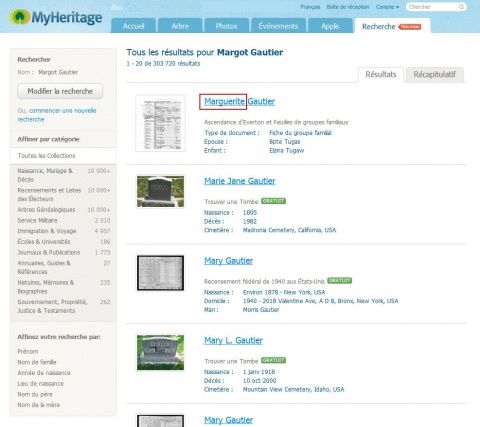Filter by Écoles & Universités
This screenshot has height=427, width=480.
pyautogui.click(x=64, y=242)
